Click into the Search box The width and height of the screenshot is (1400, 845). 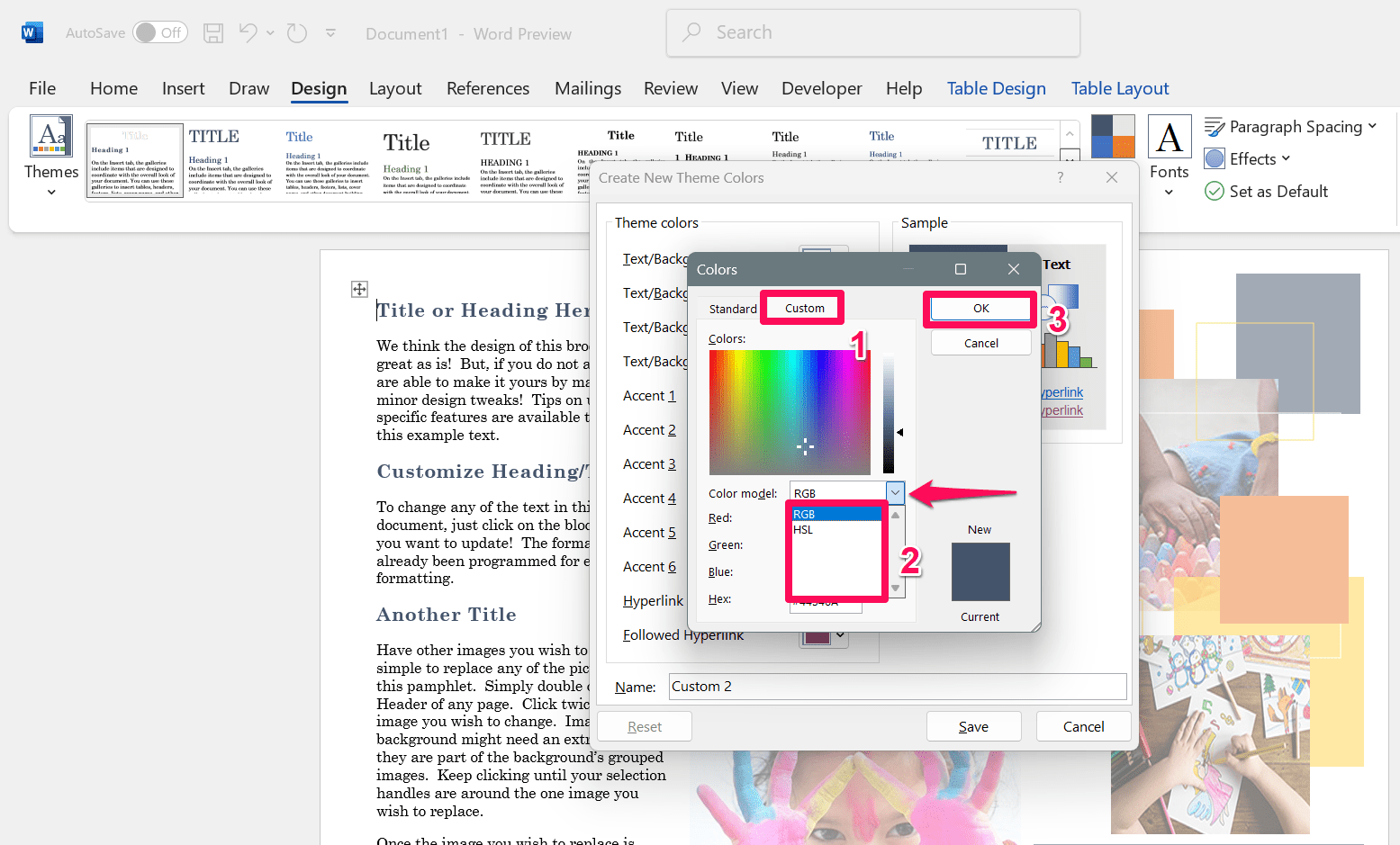[x=872, y=33]
